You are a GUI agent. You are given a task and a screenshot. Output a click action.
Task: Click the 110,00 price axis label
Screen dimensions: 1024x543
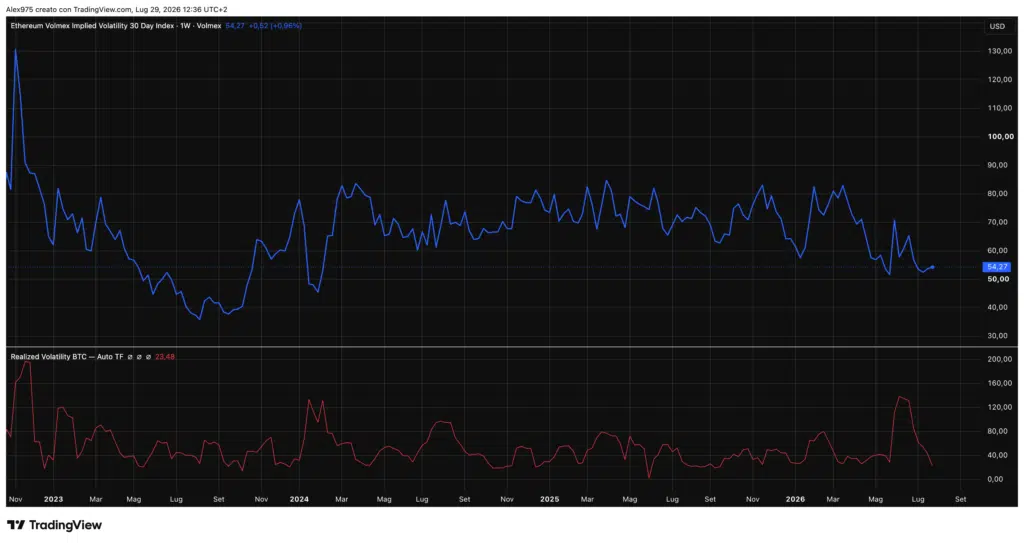[1000, 108]
